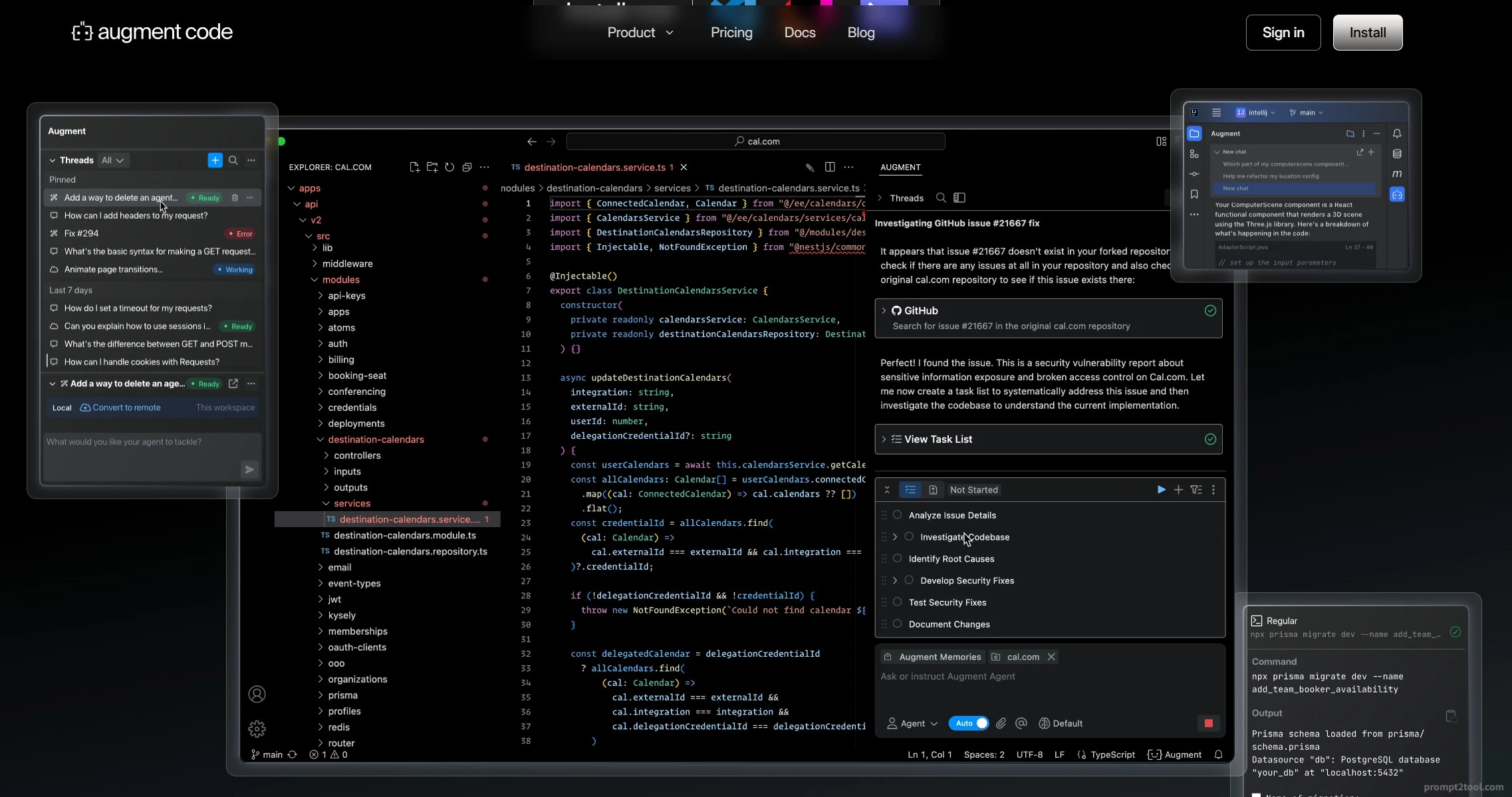1512x797 pixels.
Task: Open the Threads panel more options menu
Action: (x=251, y=160)
